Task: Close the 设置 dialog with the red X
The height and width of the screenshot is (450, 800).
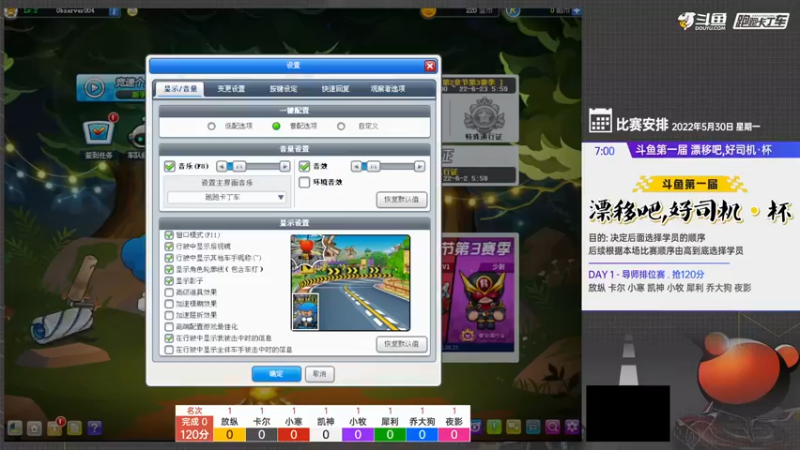Action: [430, 66]
